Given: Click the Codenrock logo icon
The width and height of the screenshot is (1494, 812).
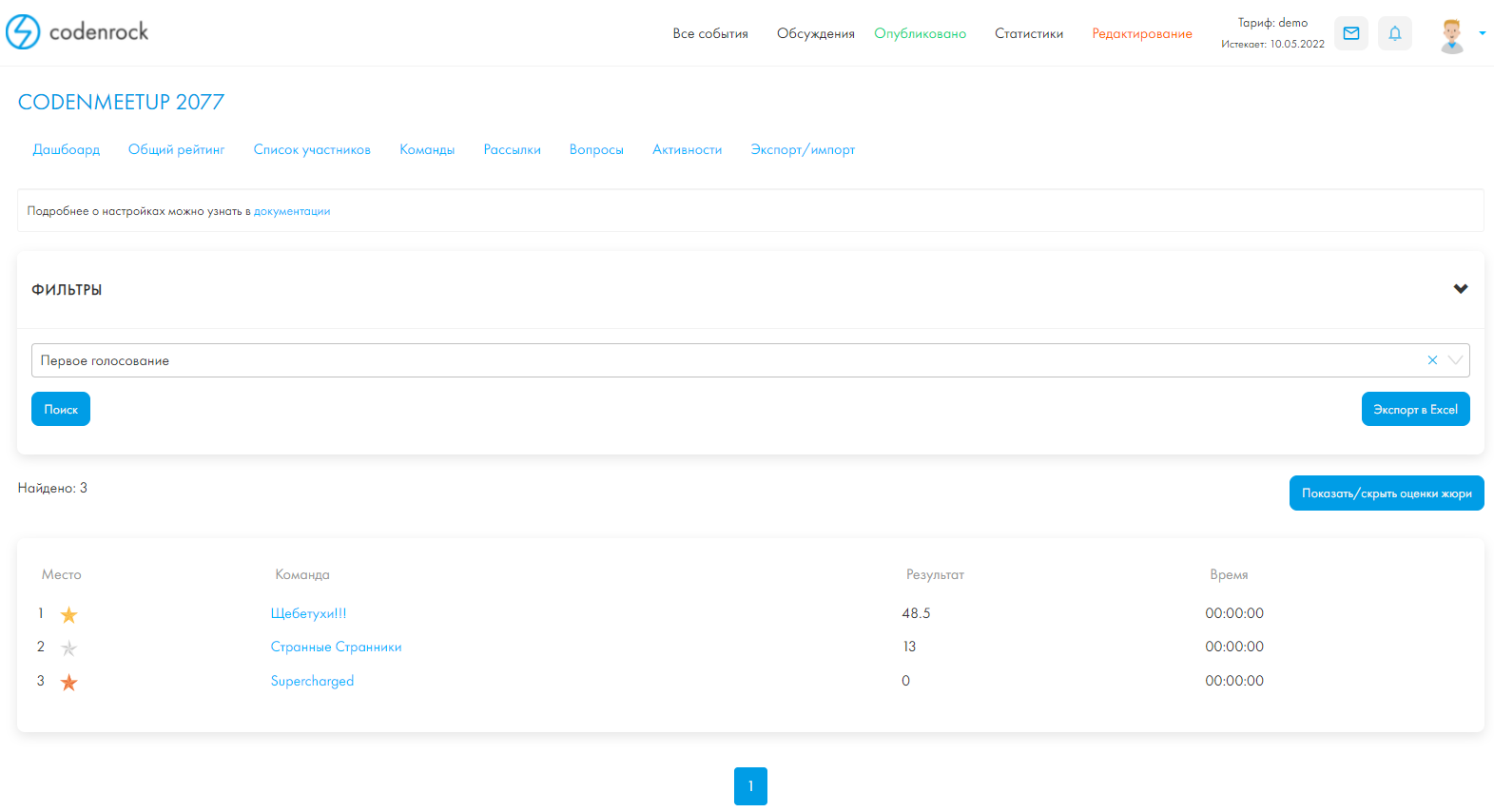Looking at the screenshot, I should pos(23,32).
